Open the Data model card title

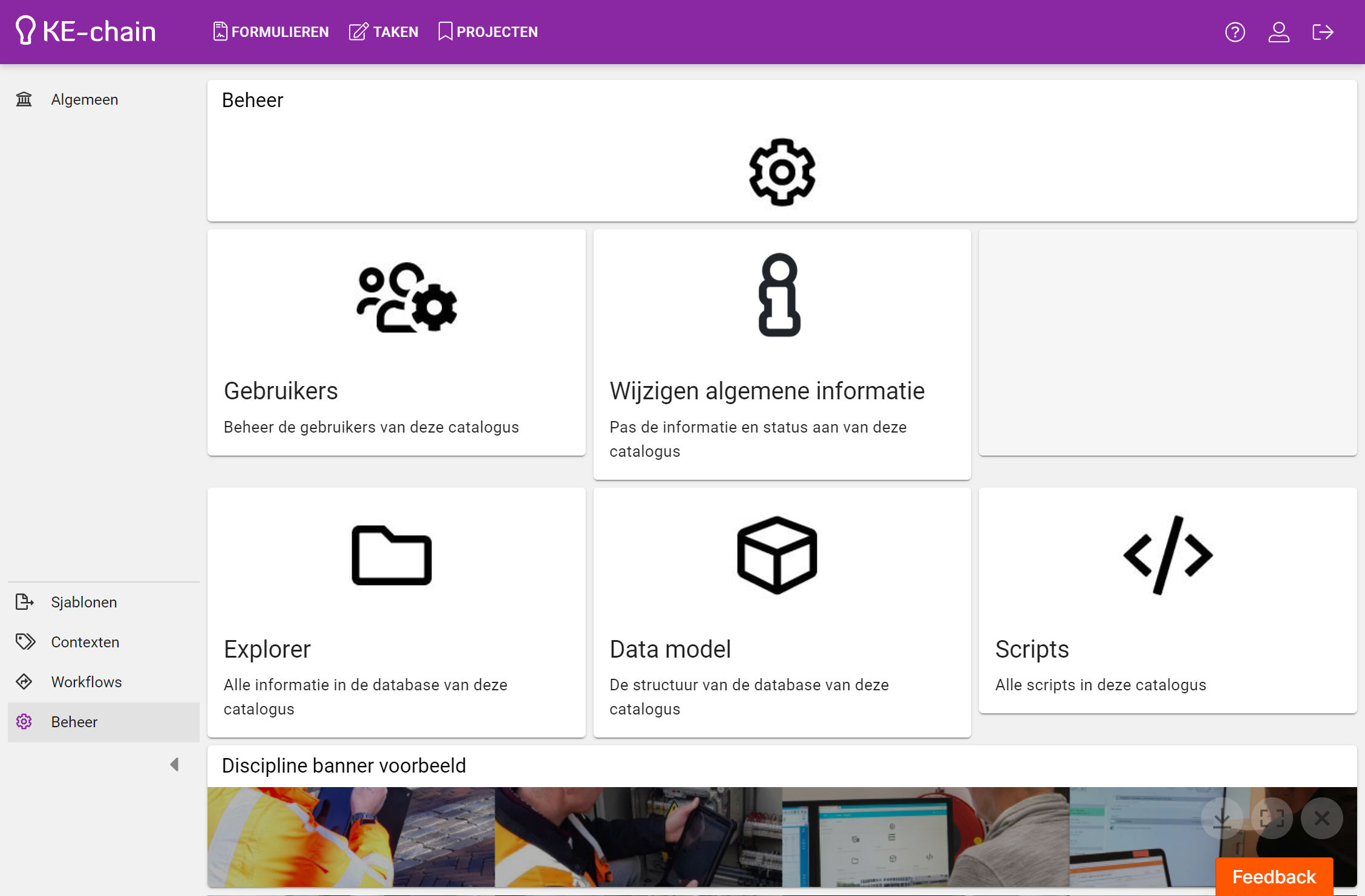pos(670,649)
